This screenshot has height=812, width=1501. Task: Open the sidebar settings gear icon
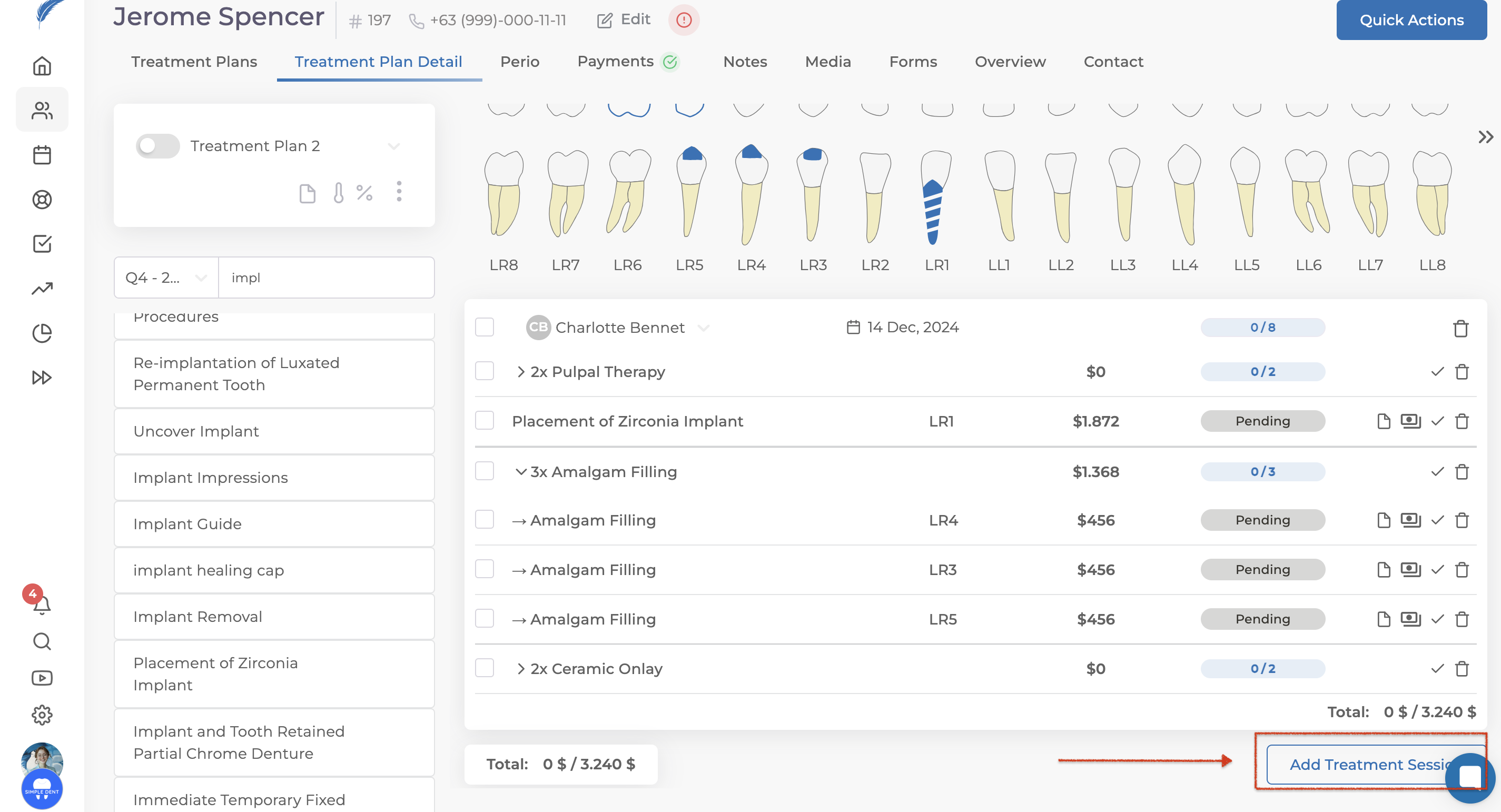pos(42,714)
